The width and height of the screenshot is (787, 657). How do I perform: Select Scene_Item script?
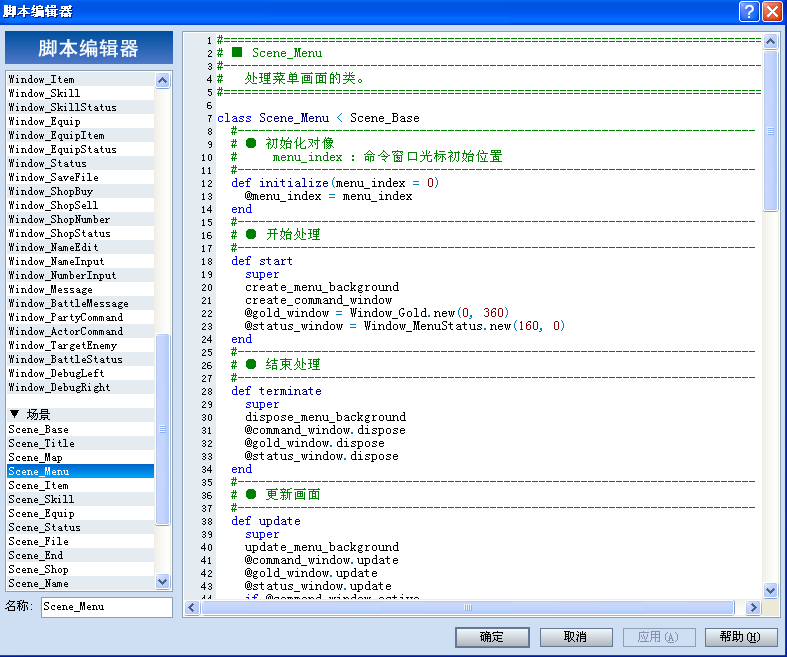coord(80,486)
